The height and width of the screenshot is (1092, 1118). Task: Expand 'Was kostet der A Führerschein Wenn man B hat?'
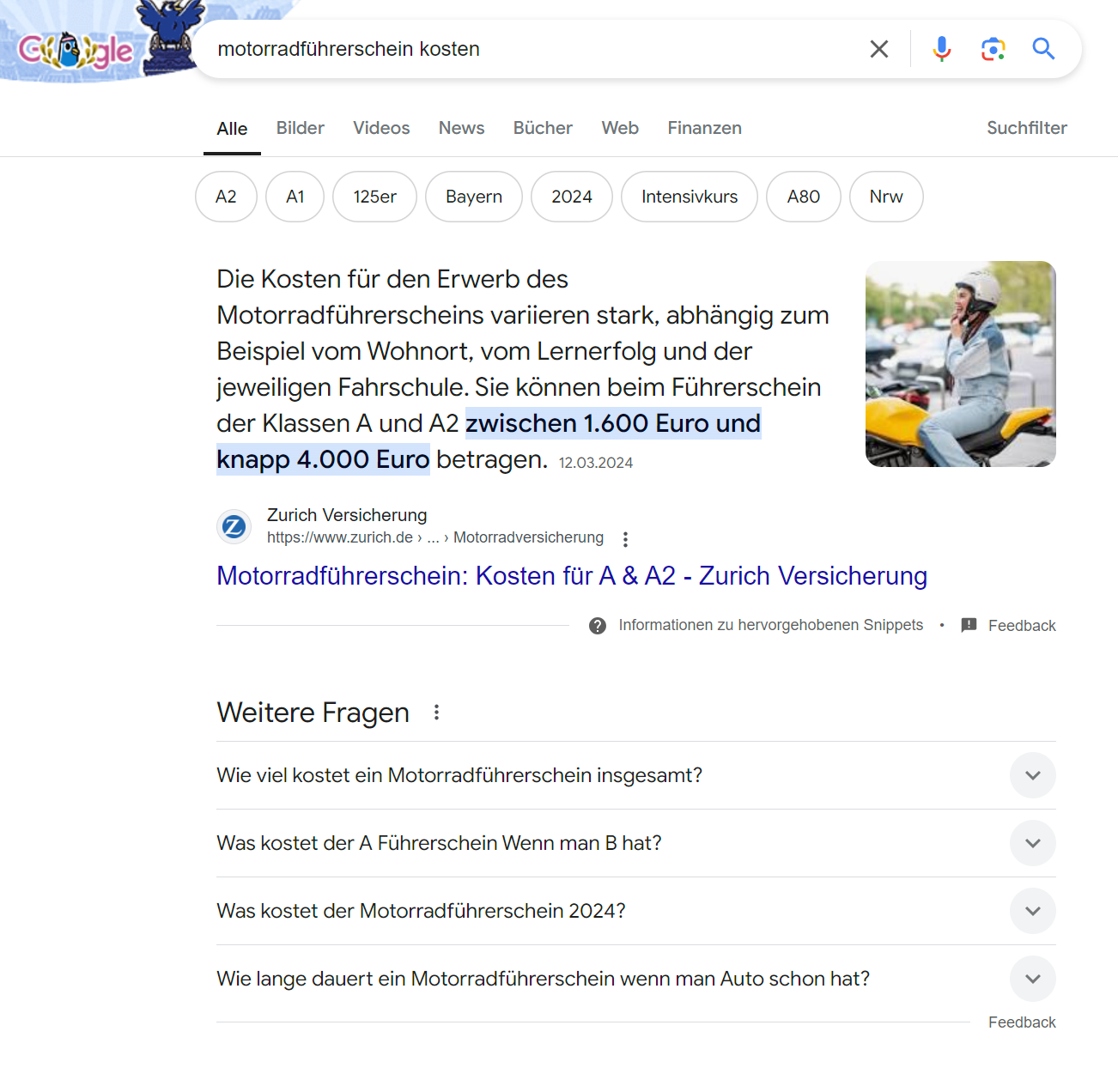pos(1032,843)
